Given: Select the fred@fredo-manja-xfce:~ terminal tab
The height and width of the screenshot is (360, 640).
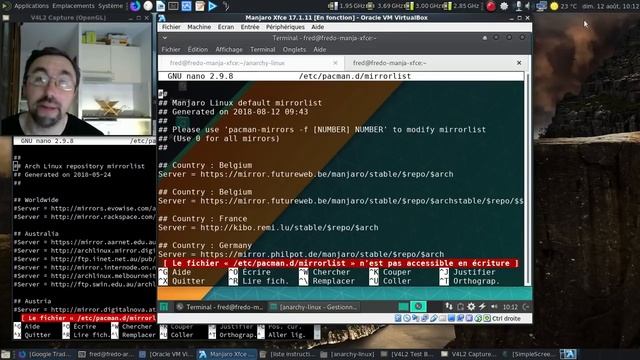Looking at the screenshot, I should [x=437, y=63].
